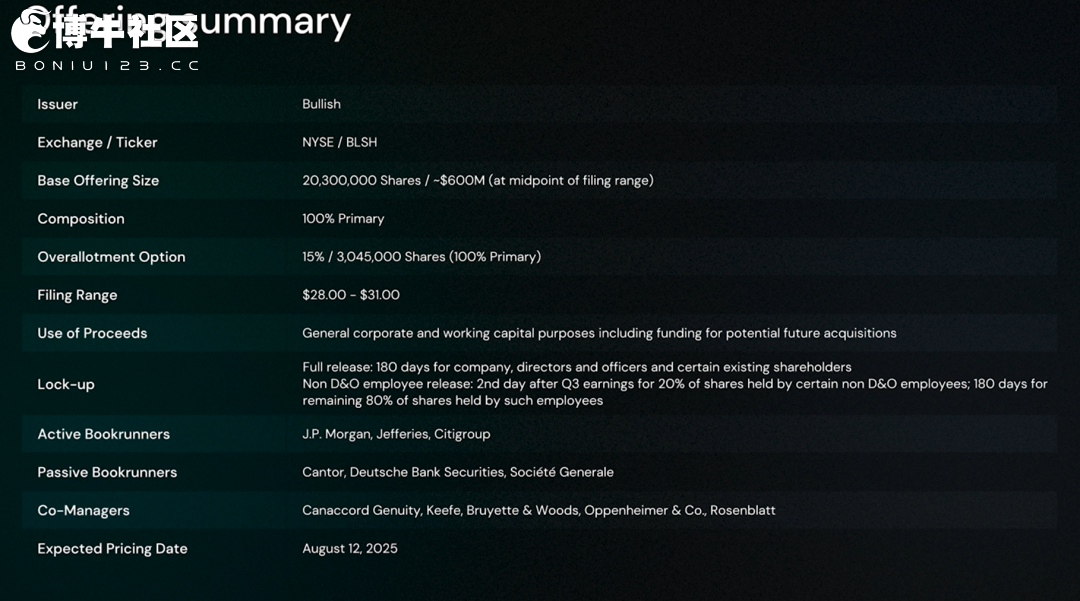Select the Overallotment Option label

point(111,257)
